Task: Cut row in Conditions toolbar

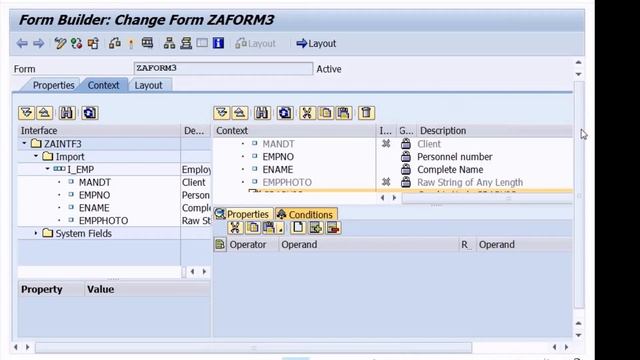Action: point(235,228)
